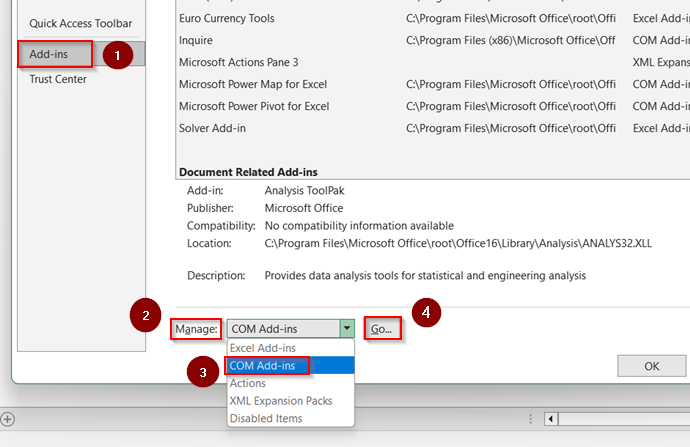Click the 'No compatibility information available' text
The width and height of the screenshot is (690, 447).
[x=359, y=226]
